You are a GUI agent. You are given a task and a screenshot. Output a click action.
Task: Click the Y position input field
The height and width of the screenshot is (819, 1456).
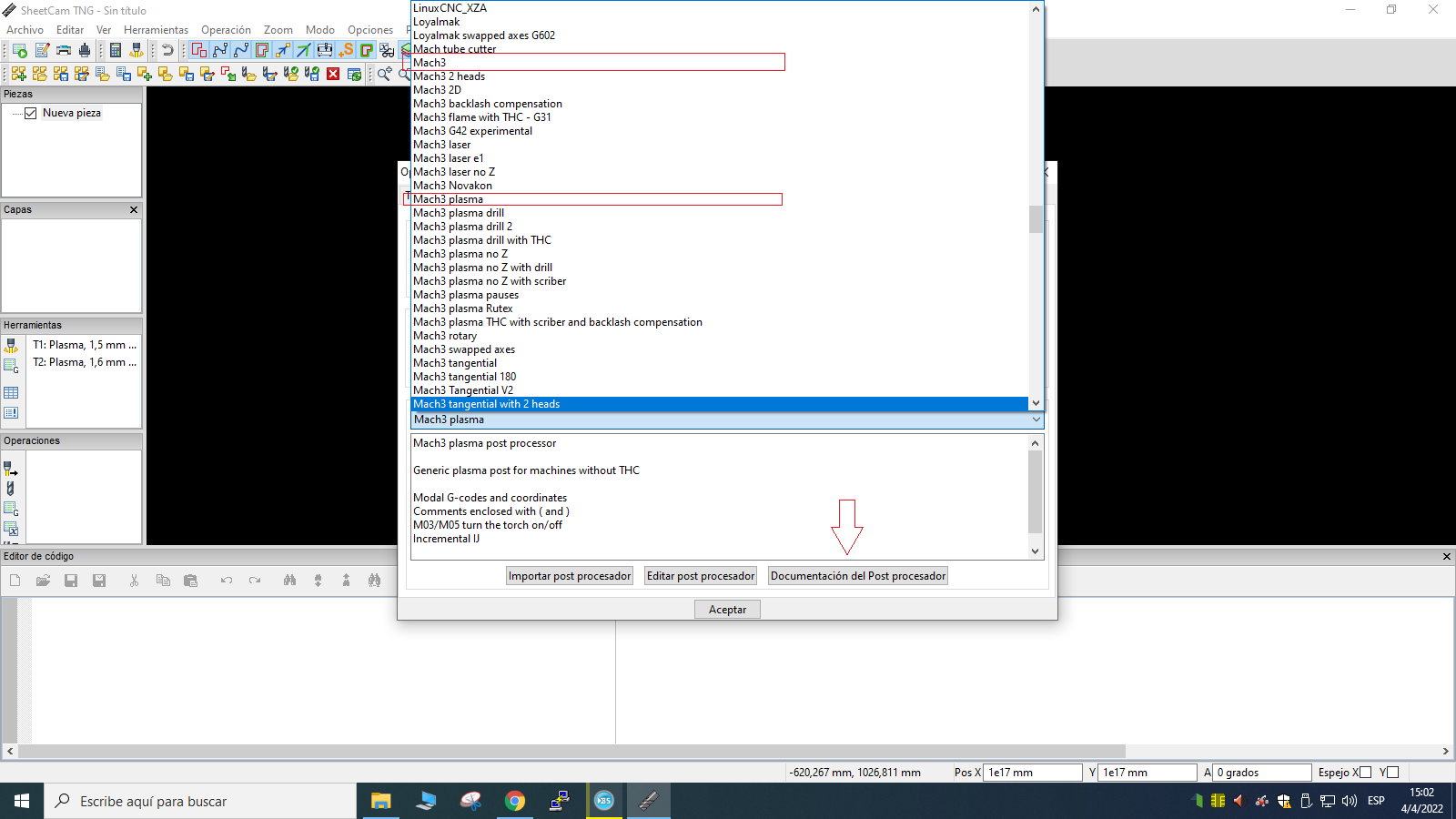[x=1148, y=773]
